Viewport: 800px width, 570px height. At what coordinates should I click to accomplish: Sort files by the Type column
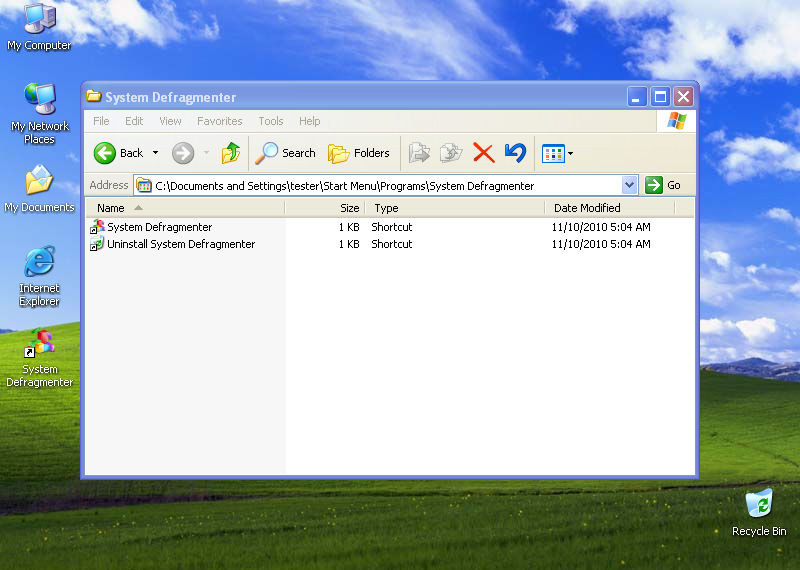455,208
